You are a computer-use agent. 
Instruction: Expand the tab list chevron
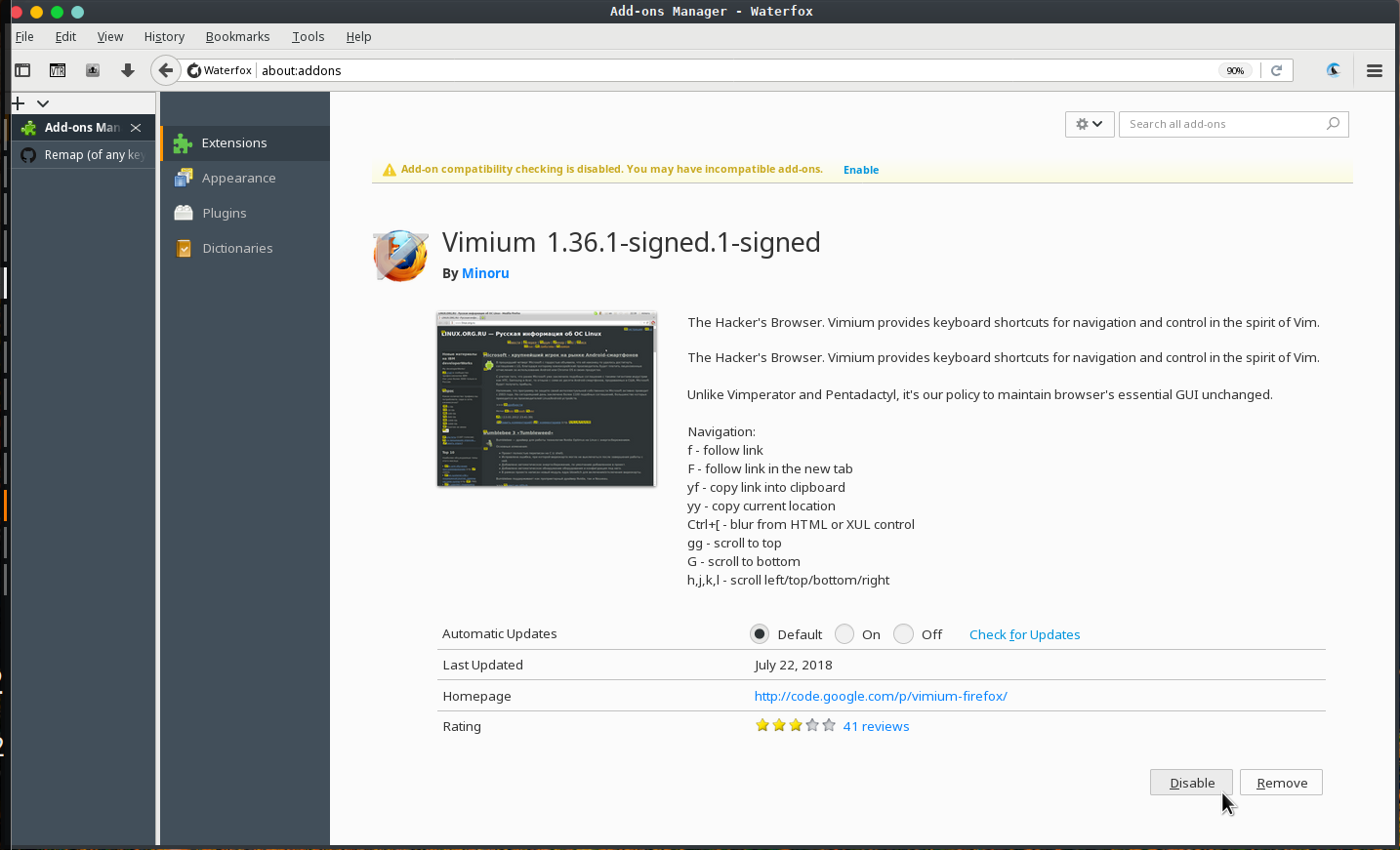pyautogui.click(x=42, y=102)
